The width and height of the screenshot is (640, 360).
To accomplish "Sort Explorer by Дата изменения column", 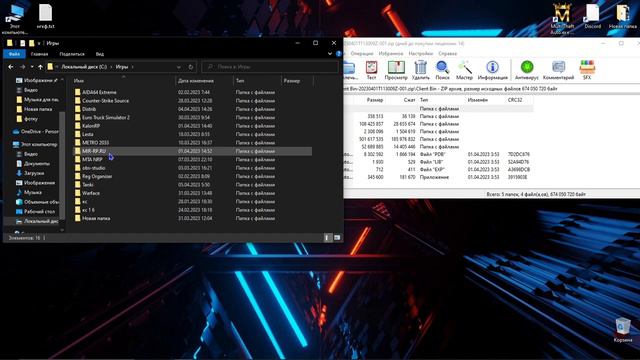I will click(204, 81).
